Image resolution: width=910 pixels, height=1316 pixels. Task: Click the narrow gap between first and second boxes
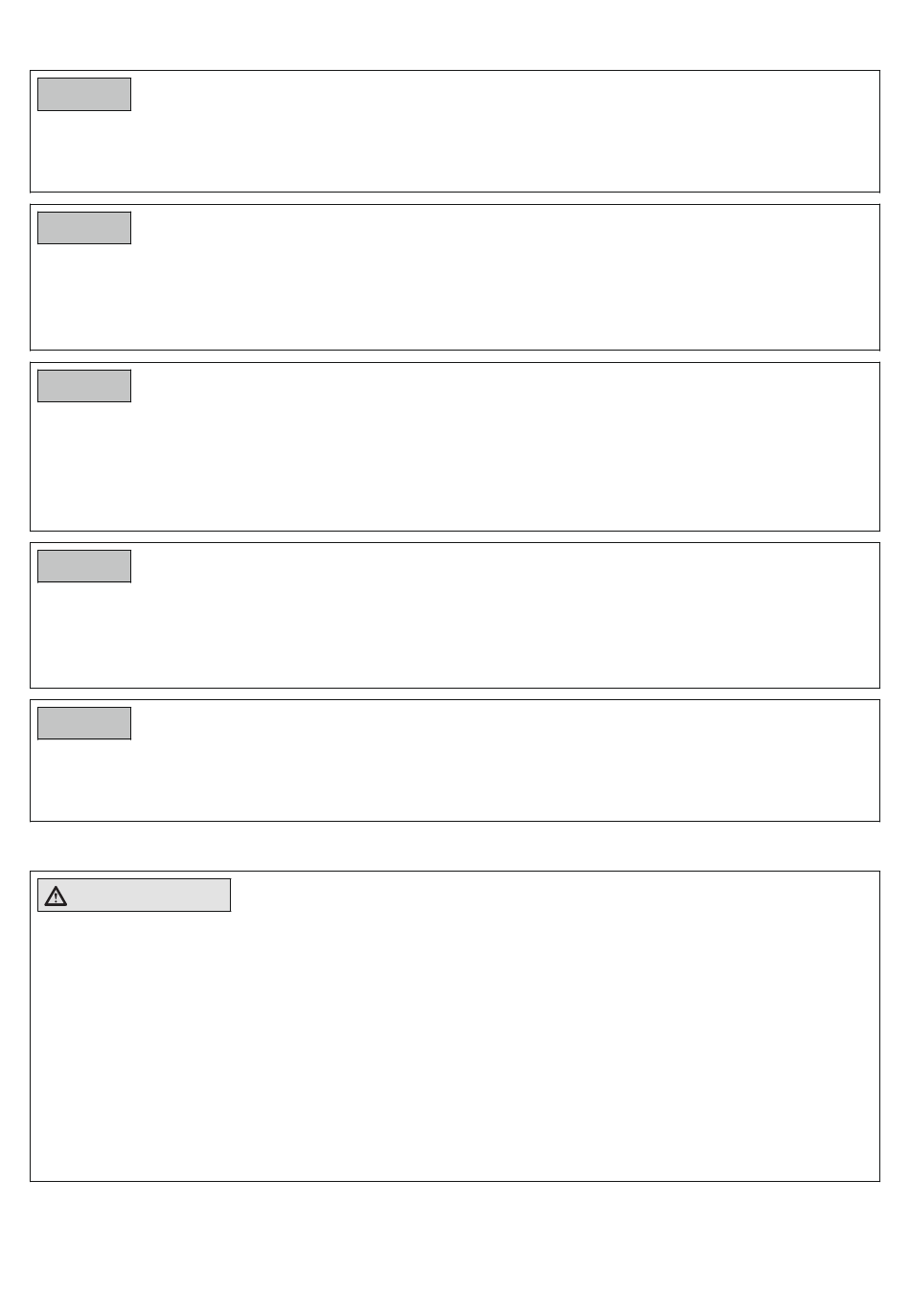pyautogui.click(x=455, y=198)
